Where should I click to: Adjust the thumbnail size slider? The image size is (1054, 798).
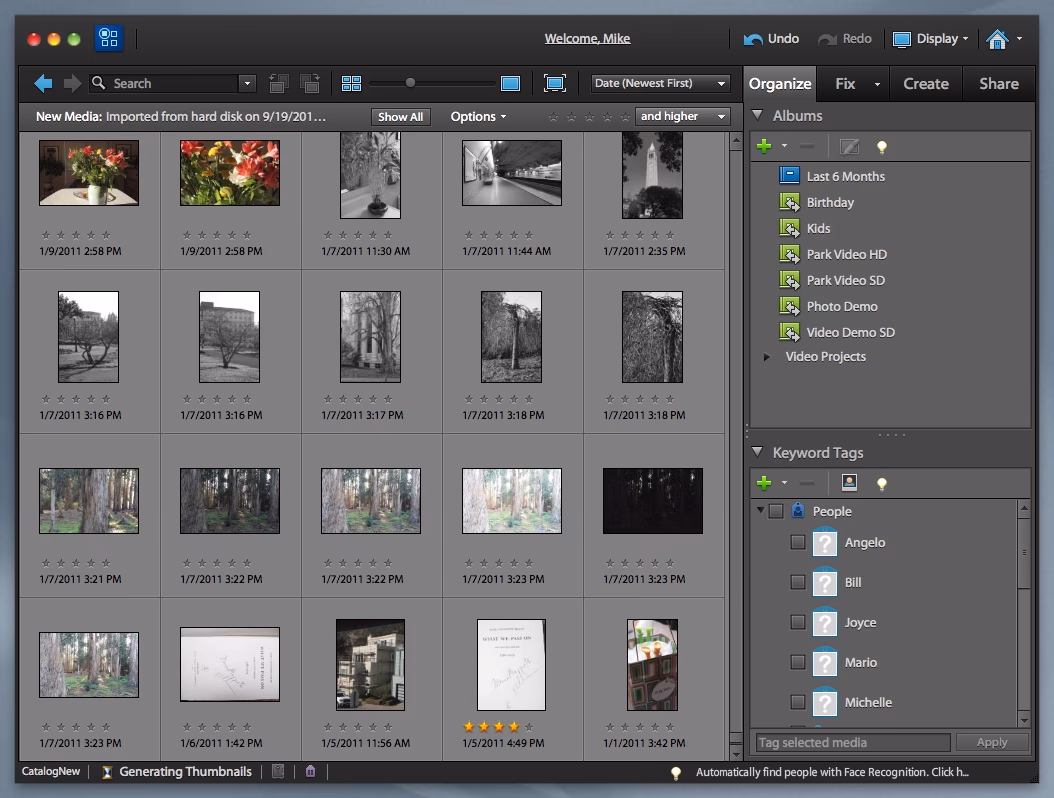(x=410, y=84)
